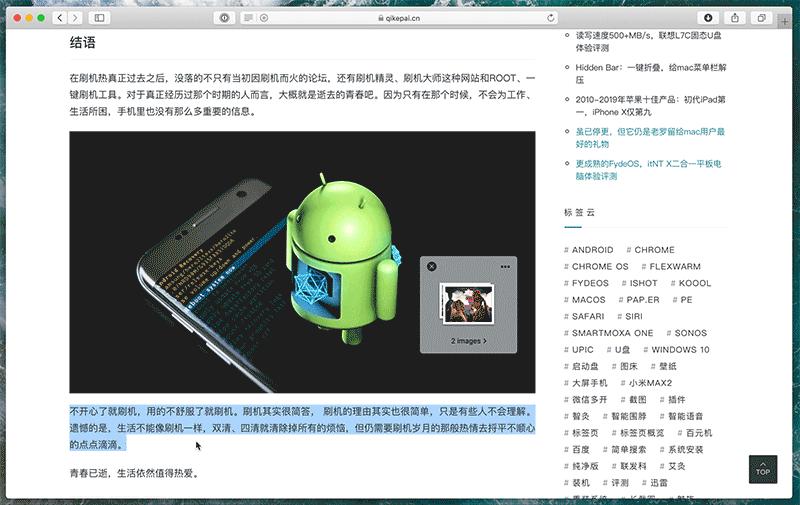The width and height of the screenshot is (800, 505).
Task: Open the FYDEOS tag
Action: (586, 283)
